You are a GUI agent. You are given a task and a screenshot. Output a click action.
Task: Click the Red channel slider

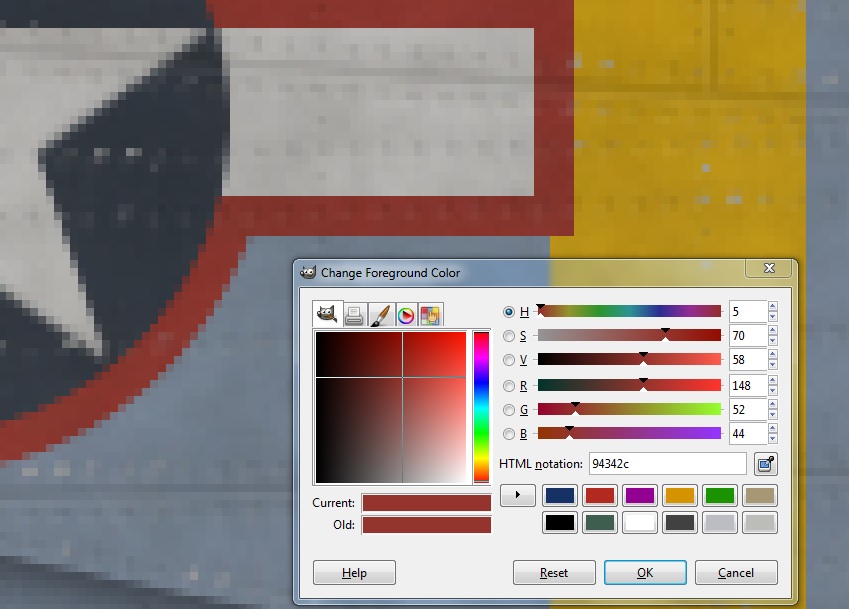point(629,385)
